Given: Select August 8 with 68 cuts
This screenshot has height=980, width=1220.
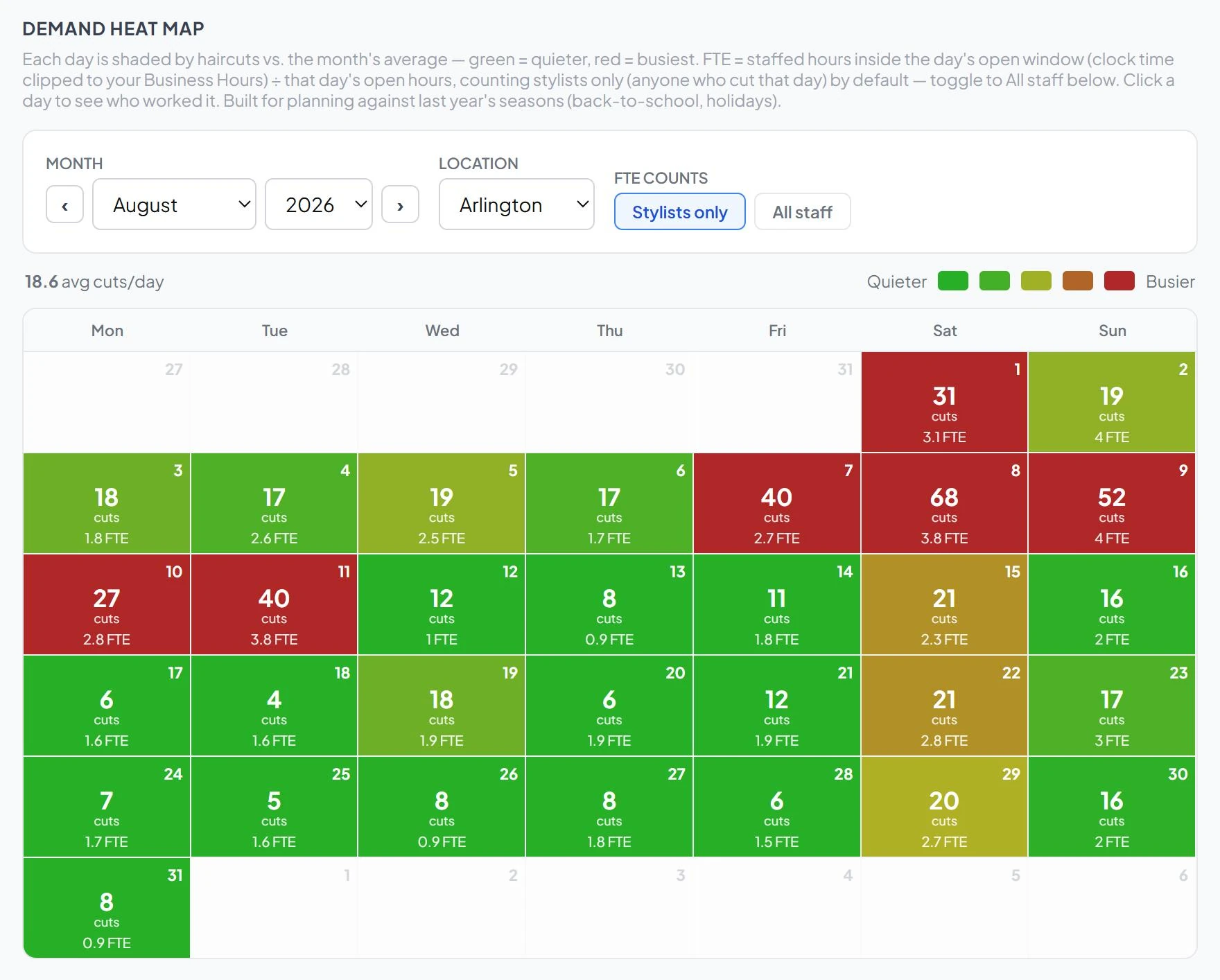Looking at the screenshot, I should 944,503.
